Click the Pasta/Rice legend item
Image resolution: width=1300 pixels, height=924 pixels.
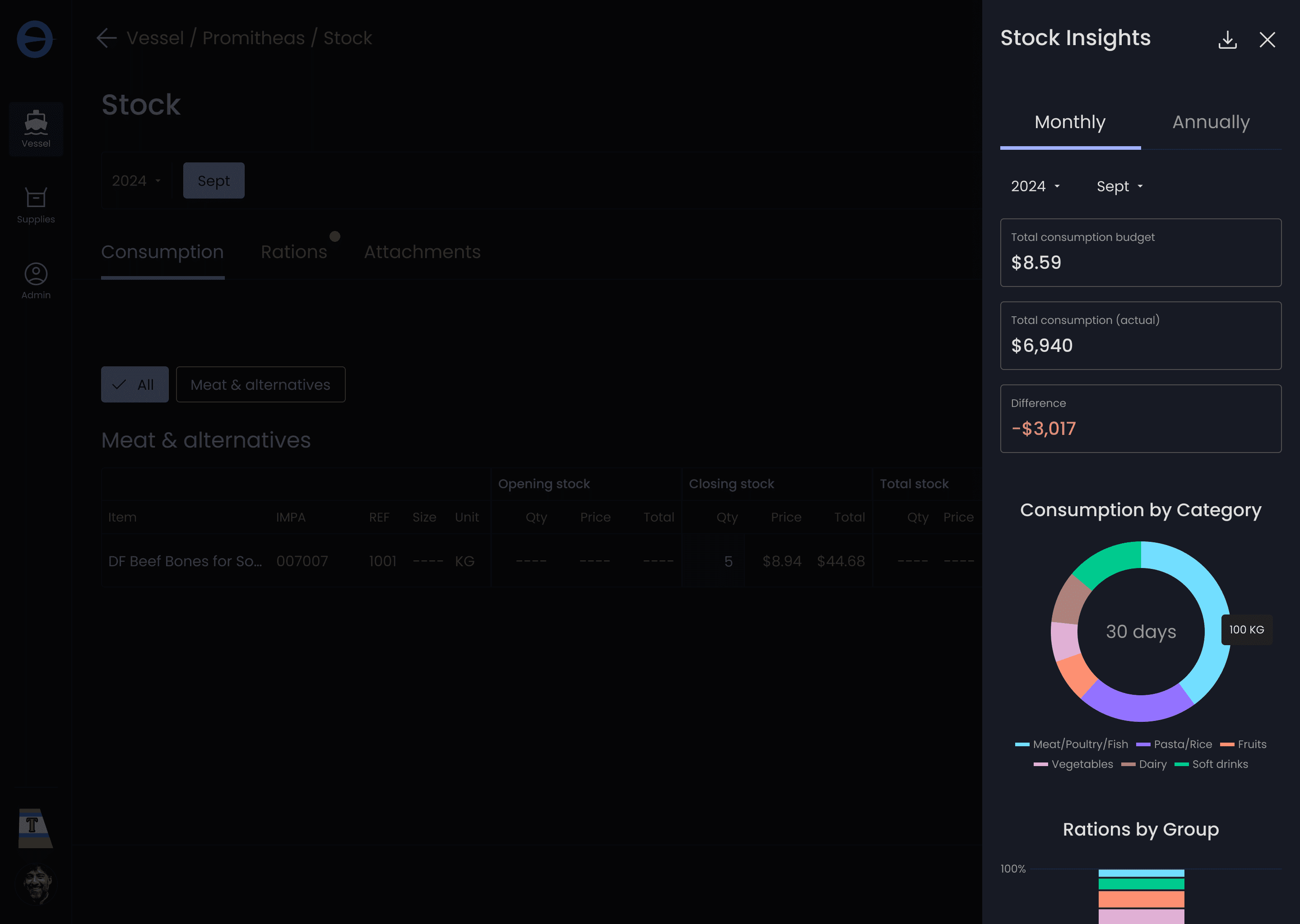(1174, 744)
